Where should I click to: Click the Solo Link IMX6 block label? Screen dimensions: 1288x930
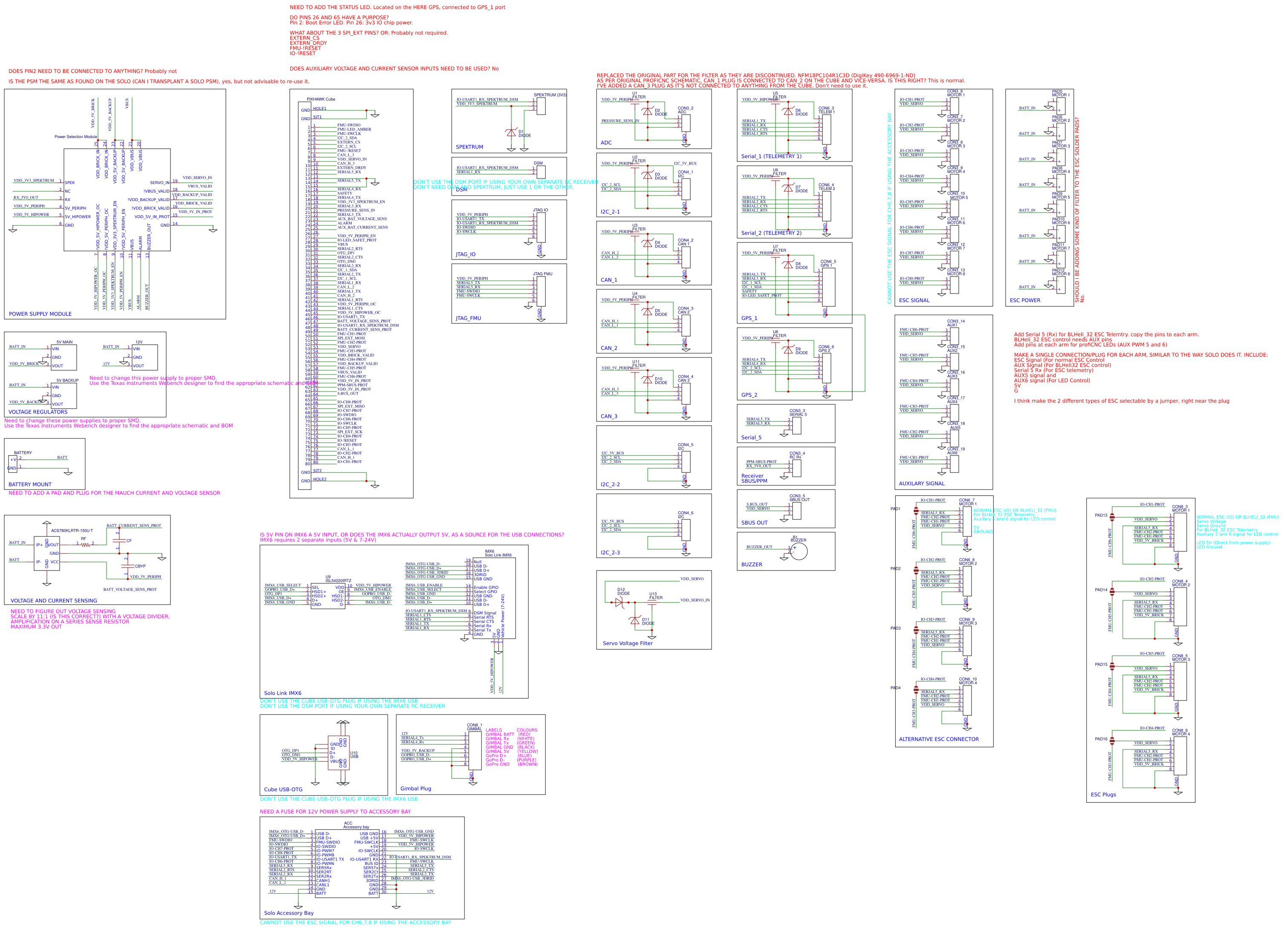(283, 693)
